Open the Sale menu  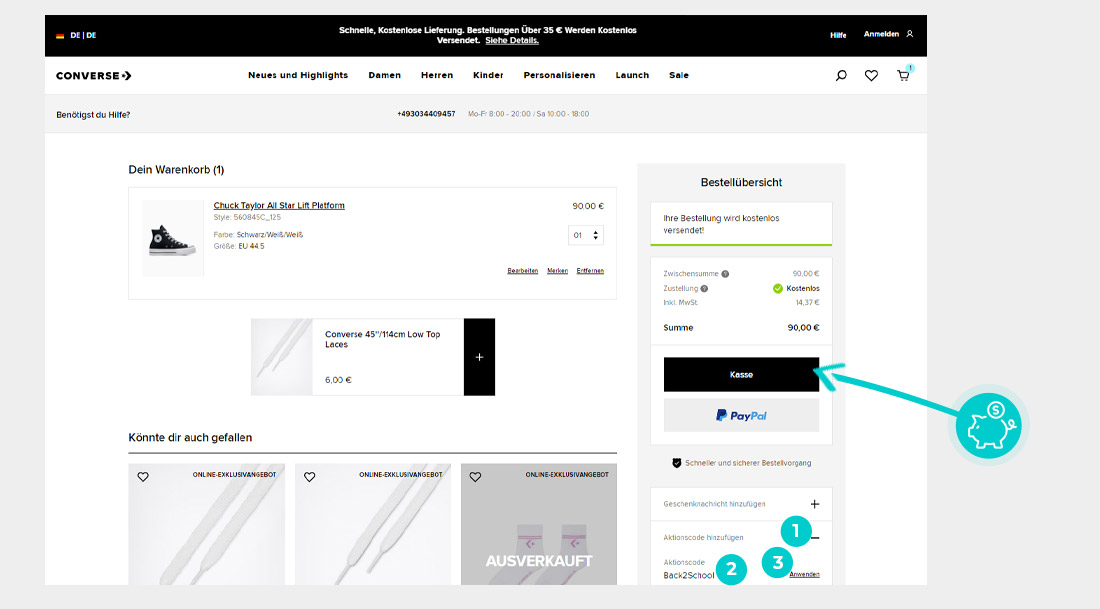pyautogui.click(x=679, y=75)
